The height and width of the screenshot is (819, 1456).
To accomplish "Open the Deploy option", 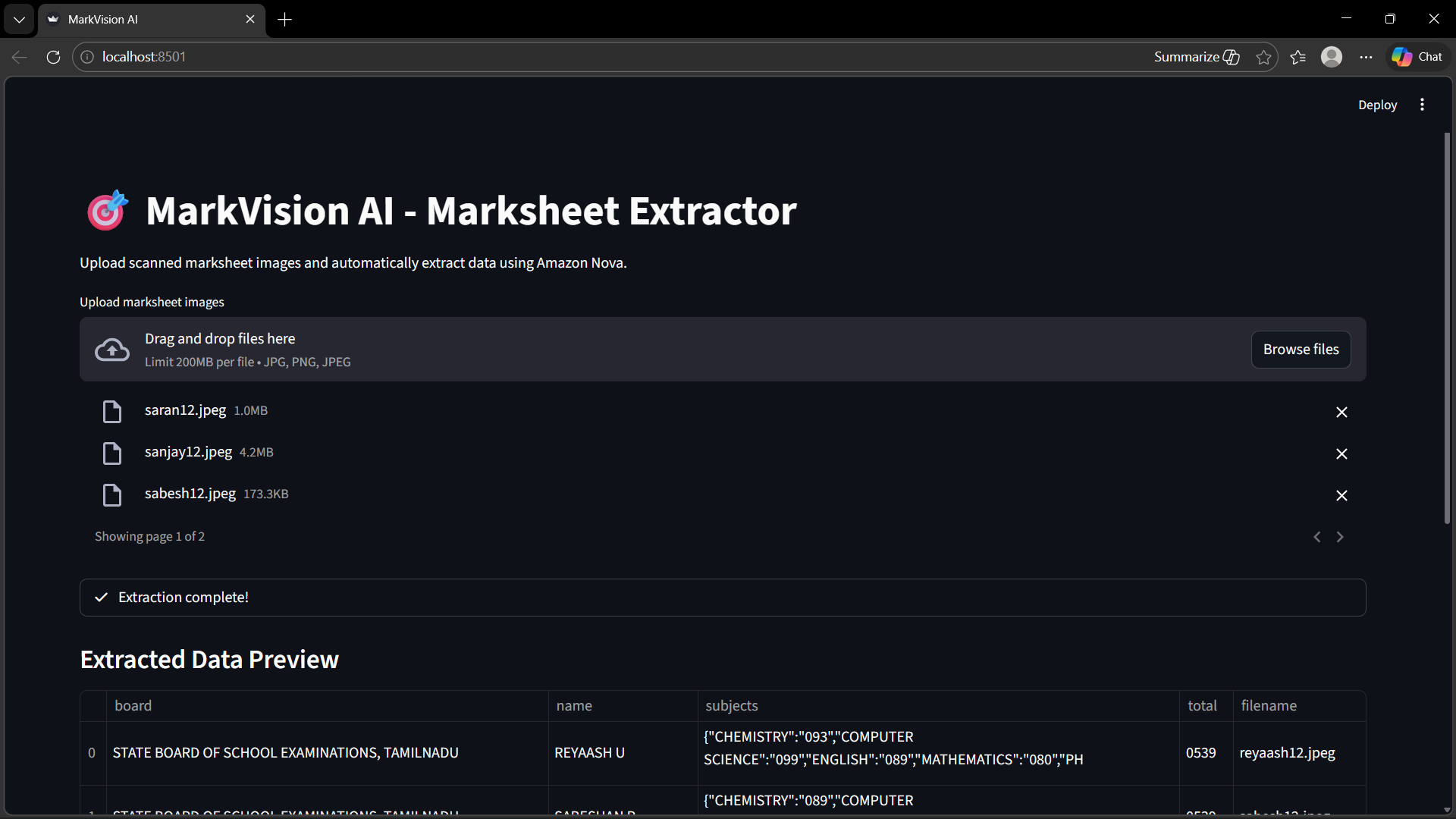I will tap(1377, 105).
